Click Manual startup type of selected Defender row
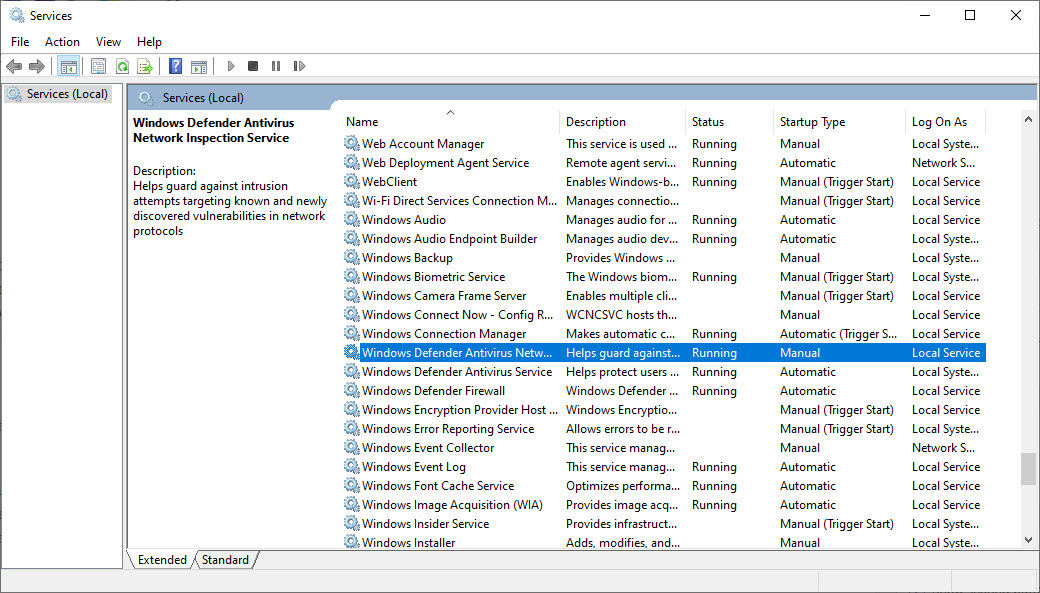 tap(800, 353)
